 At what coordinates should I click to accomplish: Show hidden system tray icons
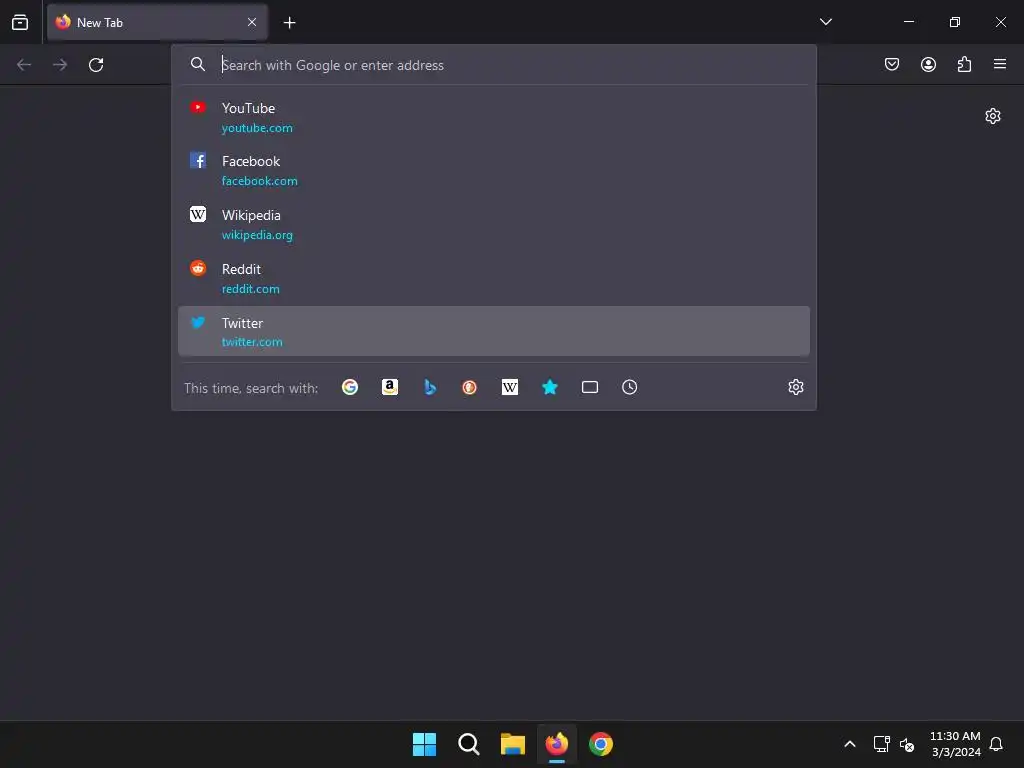(x=850, y=744)
